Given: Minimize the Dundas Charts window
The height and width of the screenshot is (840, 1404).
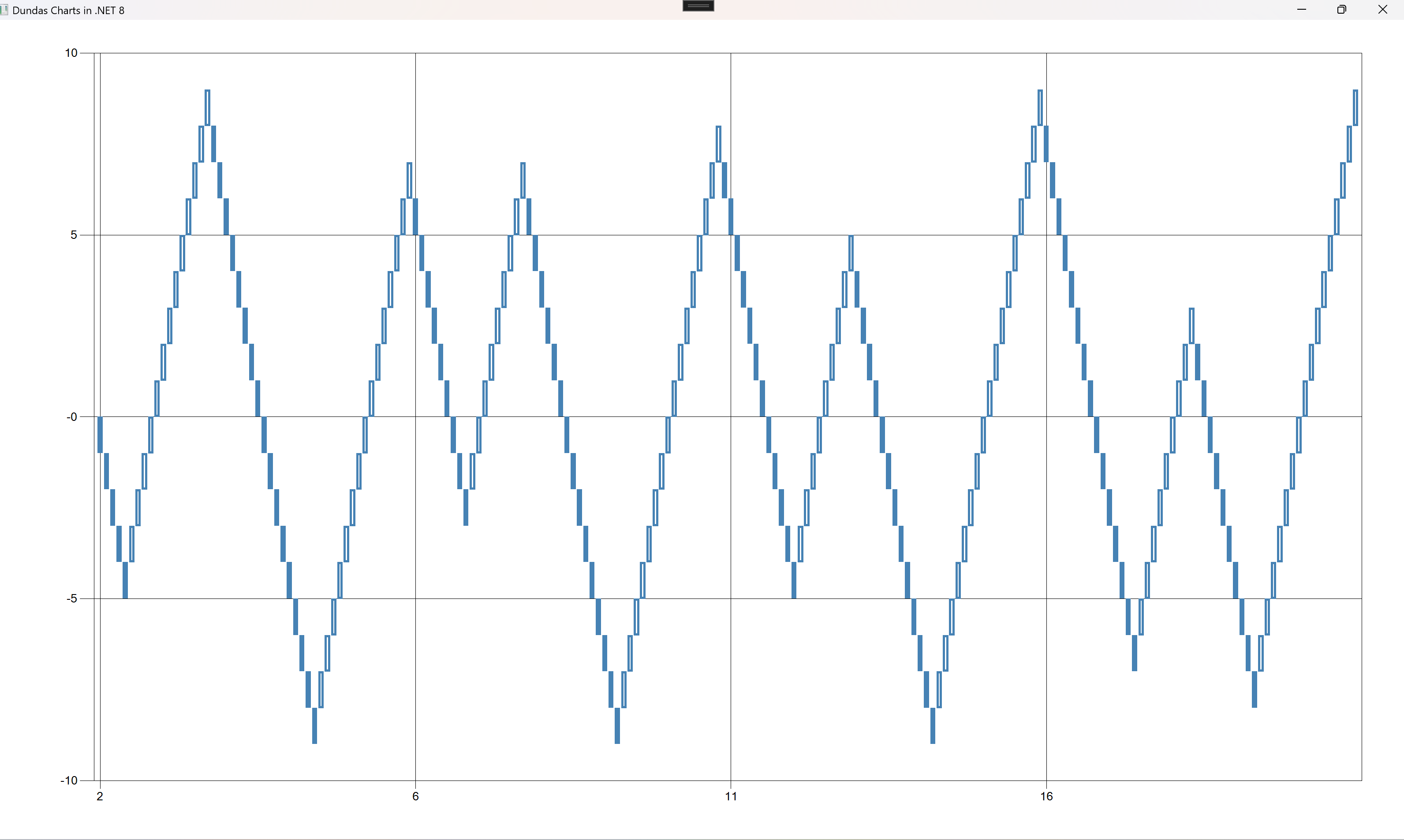Looking at the screenshot, I should point(1302,10).
